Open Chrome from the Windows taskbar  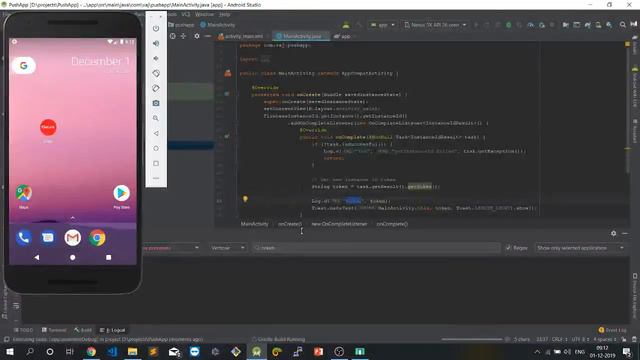[91, 351]
